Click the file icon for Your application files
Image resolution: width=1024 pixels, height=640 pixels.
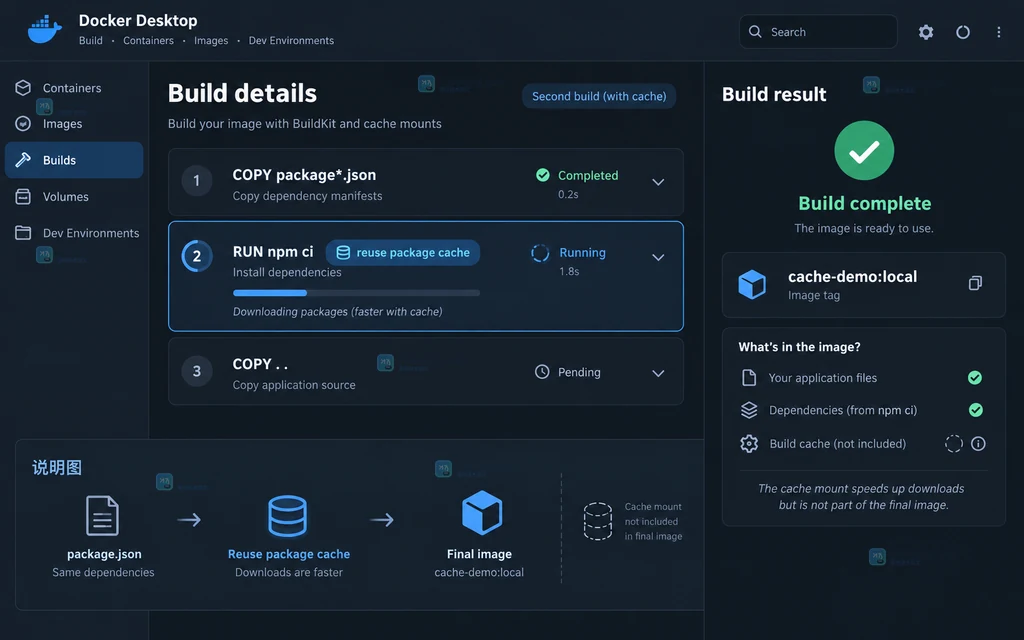click(749, 377)
